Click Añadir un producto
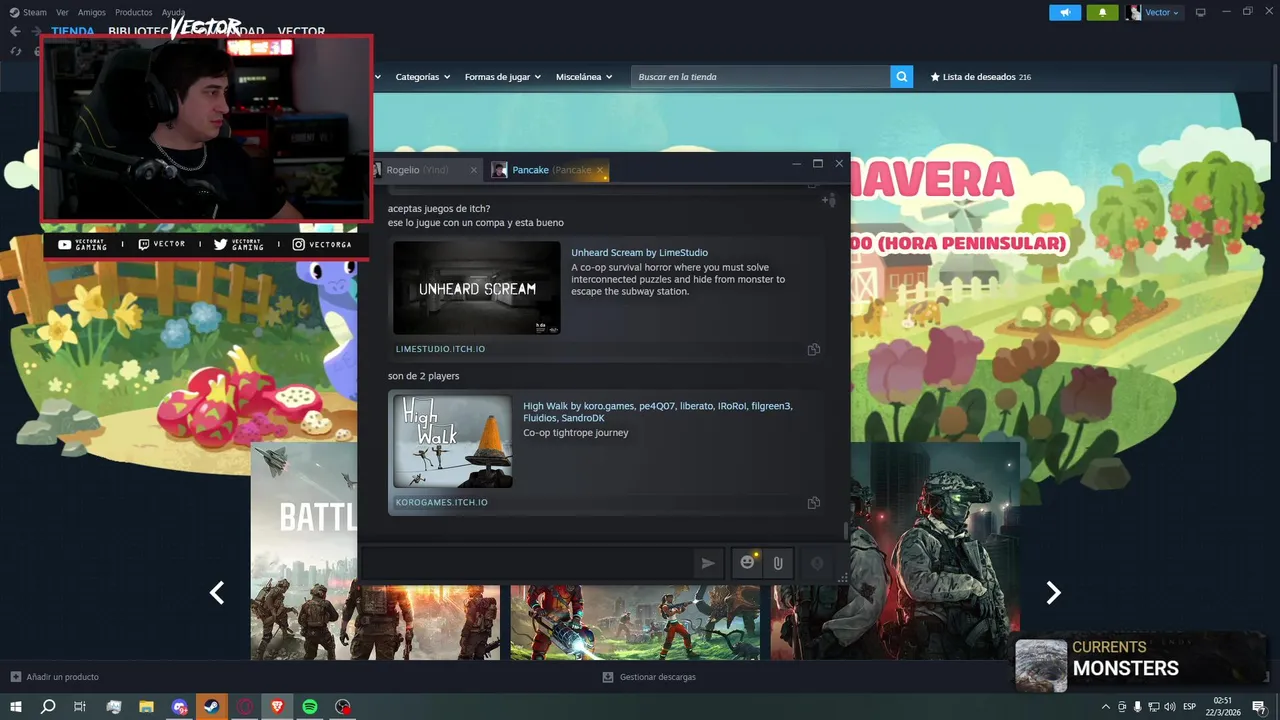 click(x=62, y=677)
